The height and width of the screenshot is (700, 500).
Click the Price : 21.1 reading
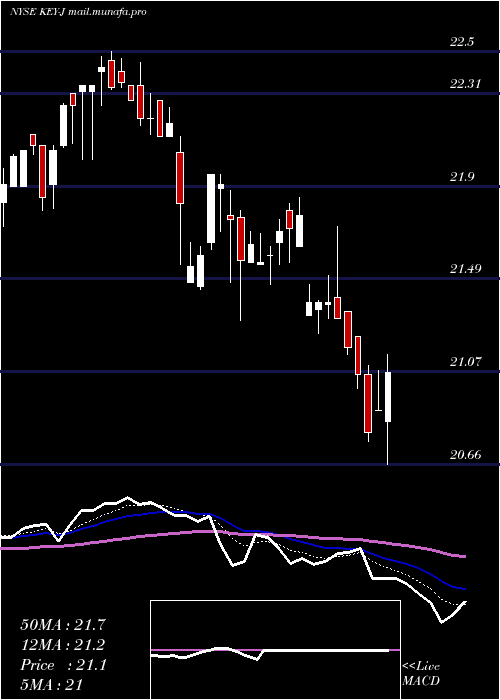pos(63,665)
